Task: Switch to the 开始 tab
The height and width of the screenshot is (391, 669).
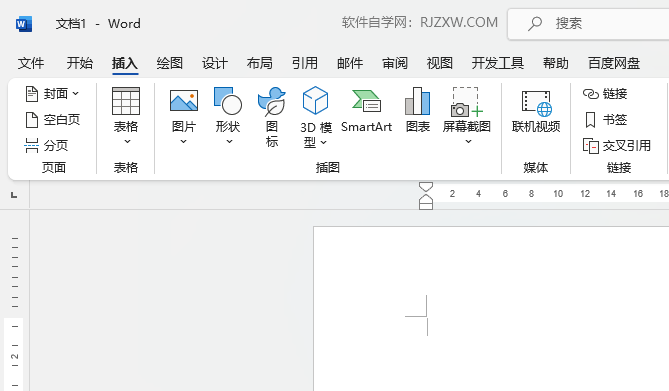Action: coord(79,63)
